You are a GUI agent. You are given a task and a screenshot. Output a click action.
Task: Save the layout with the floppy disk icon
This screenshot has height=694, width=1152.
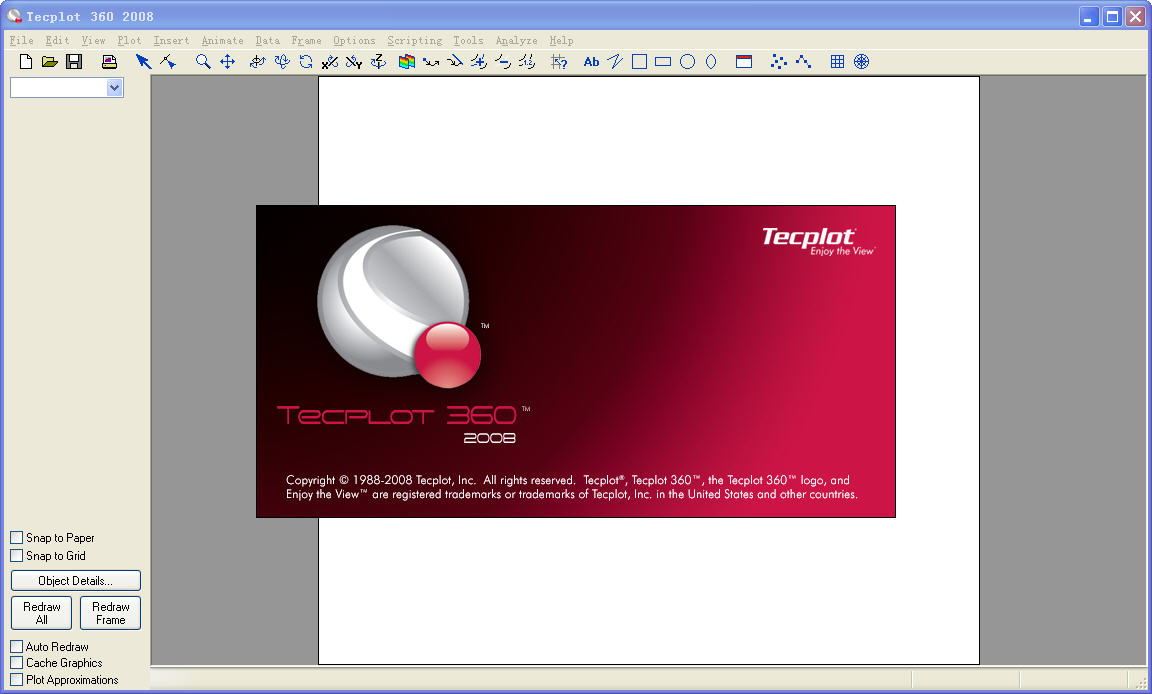[x=73, y=62]
